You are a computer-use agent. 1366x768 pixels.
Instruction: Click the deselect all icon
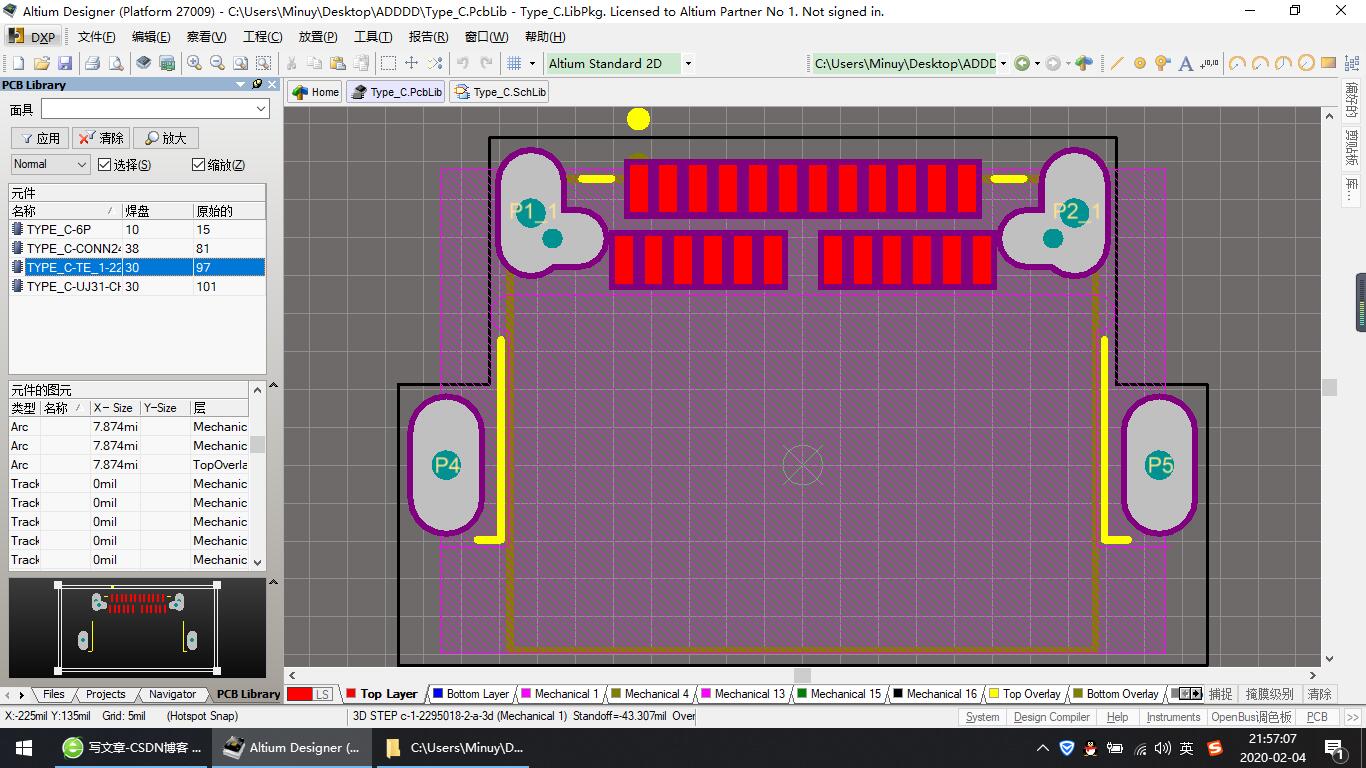click(434, 63)
